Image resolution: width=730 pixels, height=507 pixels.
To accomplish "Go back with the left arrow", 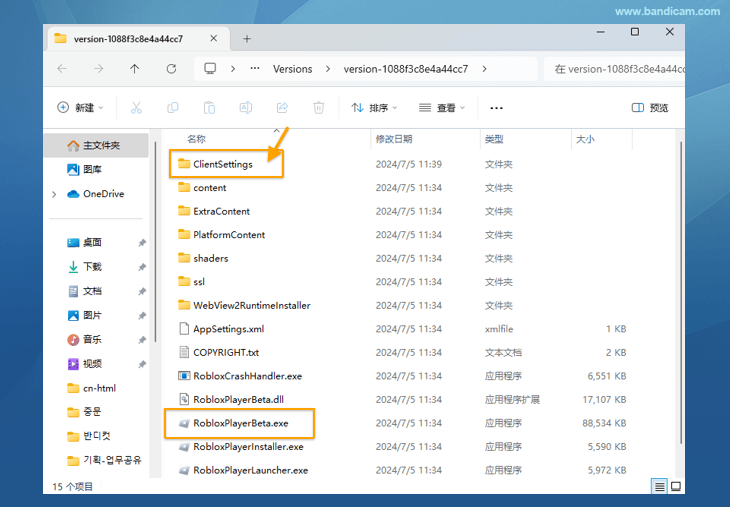I will click(62, 69).
